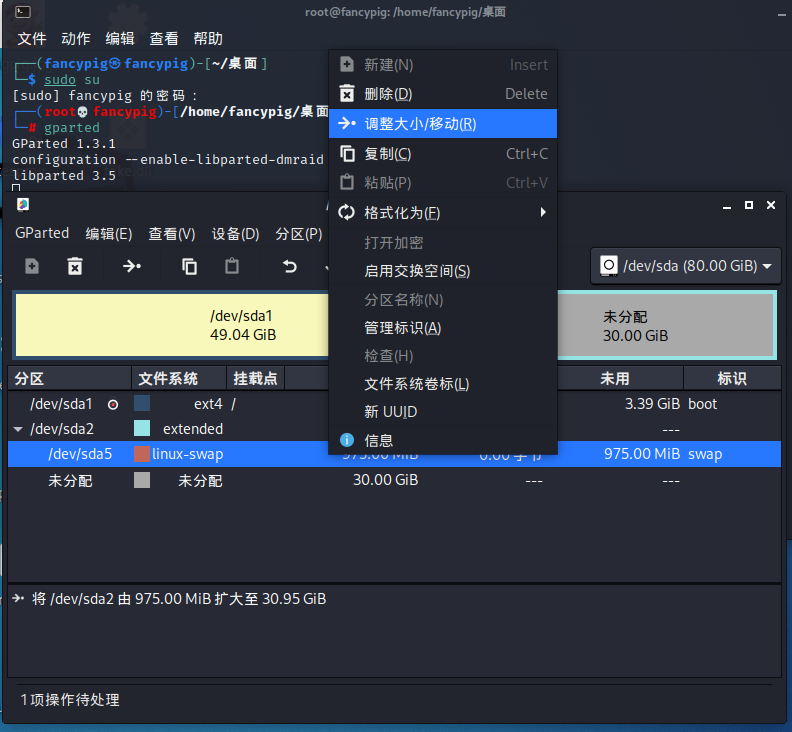Select 管理标识(A) in the context menu
Screen dimensions: 792x732
[442, 328]
